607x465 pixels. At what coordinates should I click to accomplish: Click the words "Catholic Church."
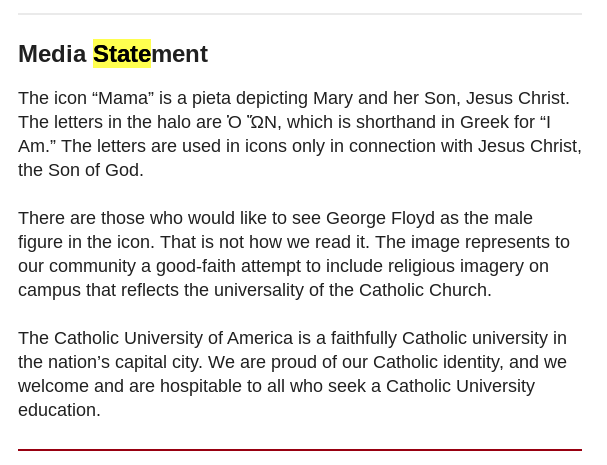click(x=425, y=290)
